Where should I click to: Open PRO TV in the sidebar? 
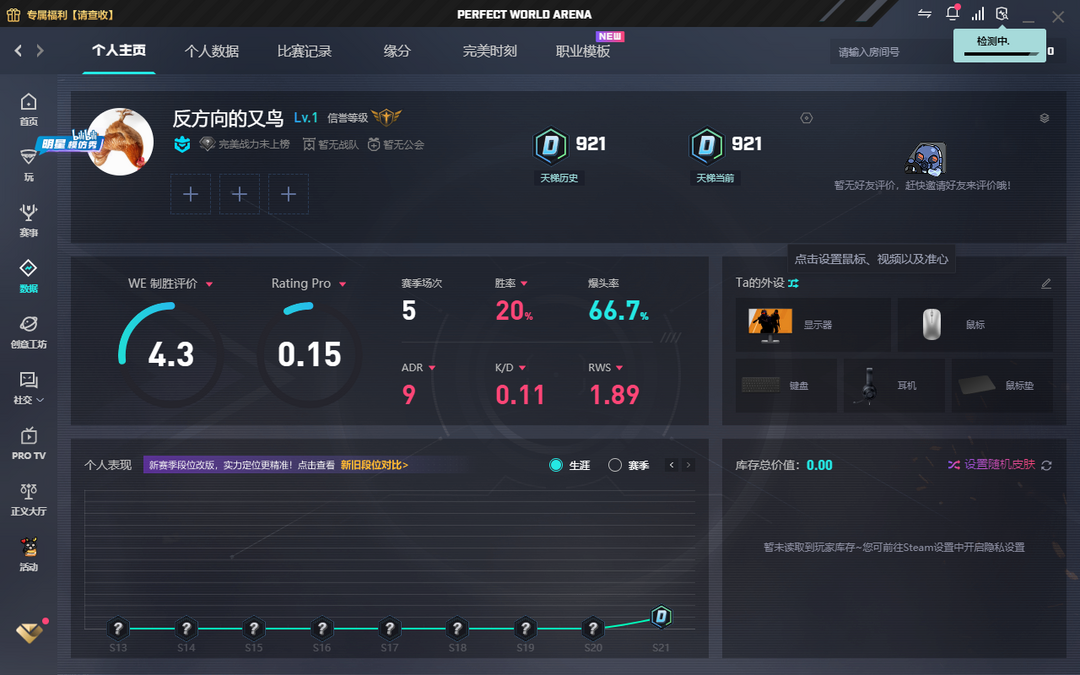(x=28, y=444)
